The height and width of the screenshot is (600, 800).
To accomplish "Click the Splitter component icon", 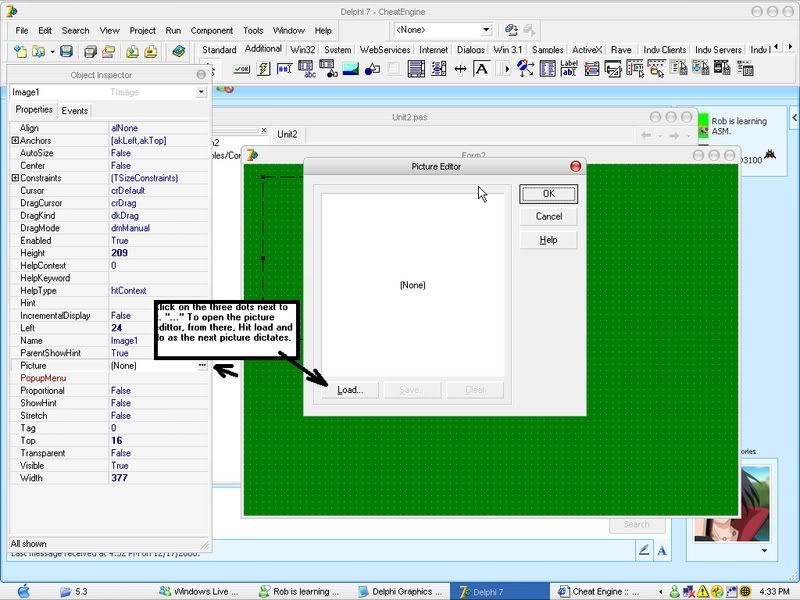I will click(x=460, y=69).
